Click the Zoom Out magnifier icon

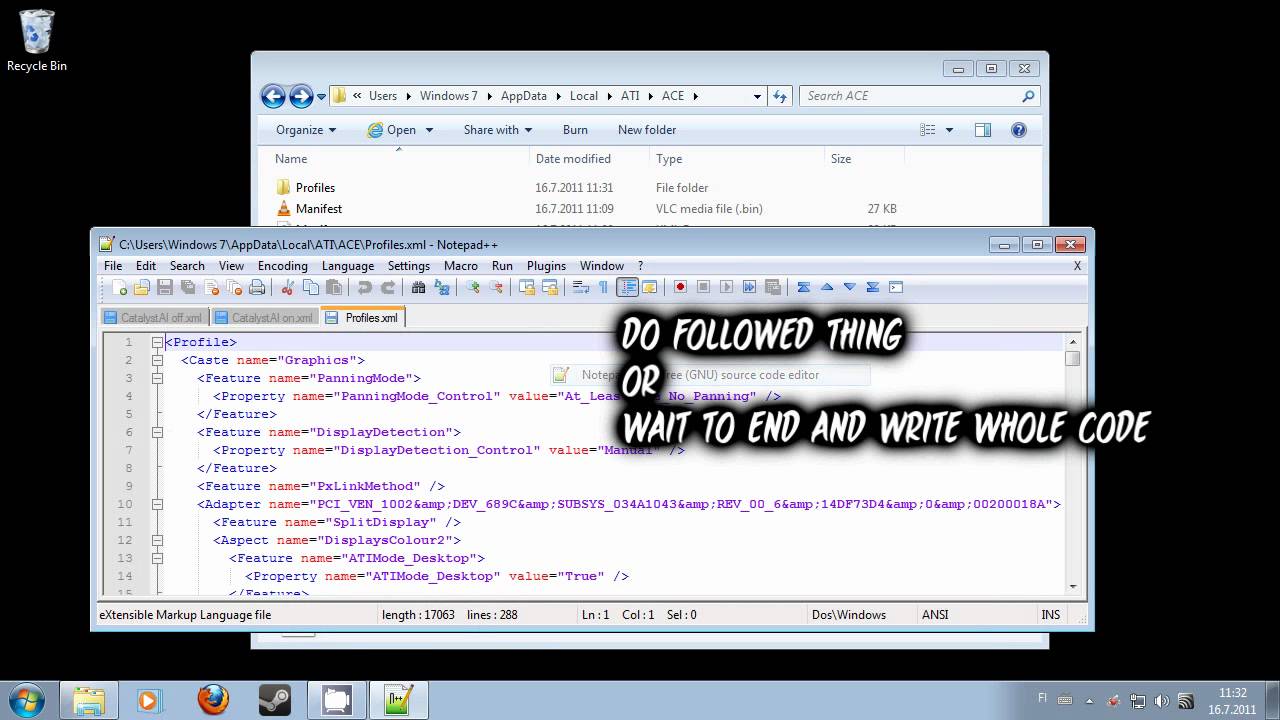pos(495,287)
